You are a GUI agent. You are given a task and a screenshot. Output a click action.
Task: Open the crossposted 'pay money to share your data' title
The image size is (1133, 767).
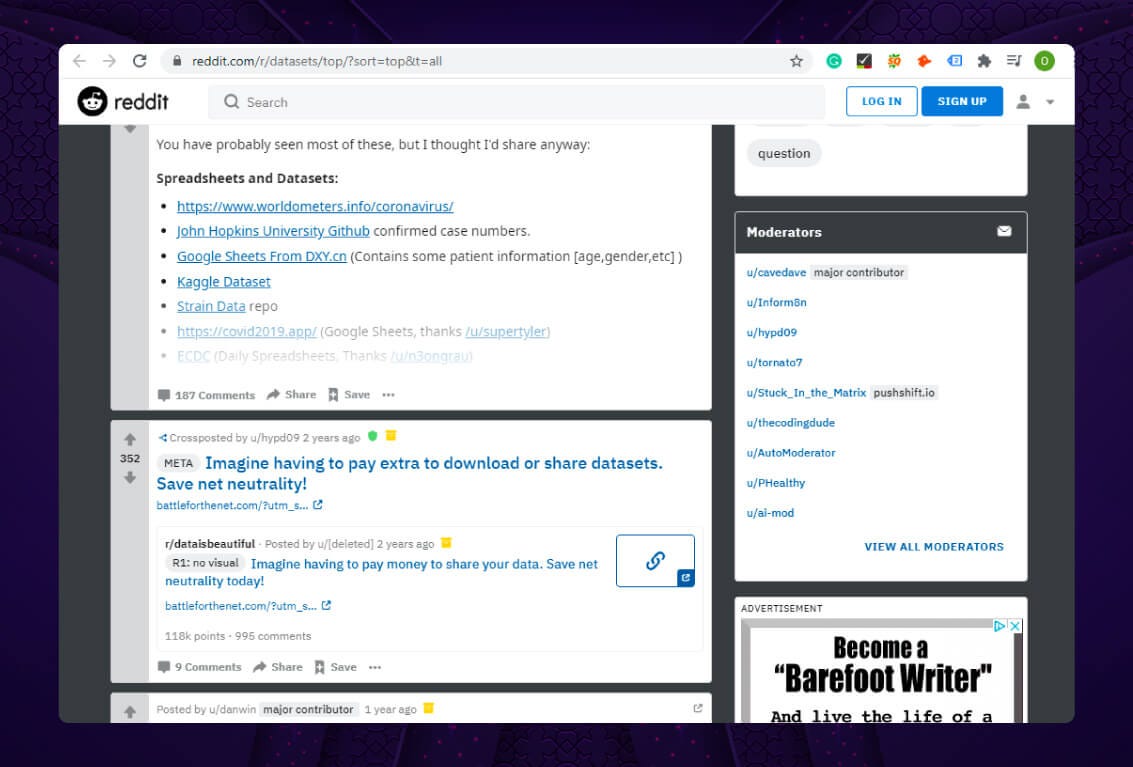[382, 572]
